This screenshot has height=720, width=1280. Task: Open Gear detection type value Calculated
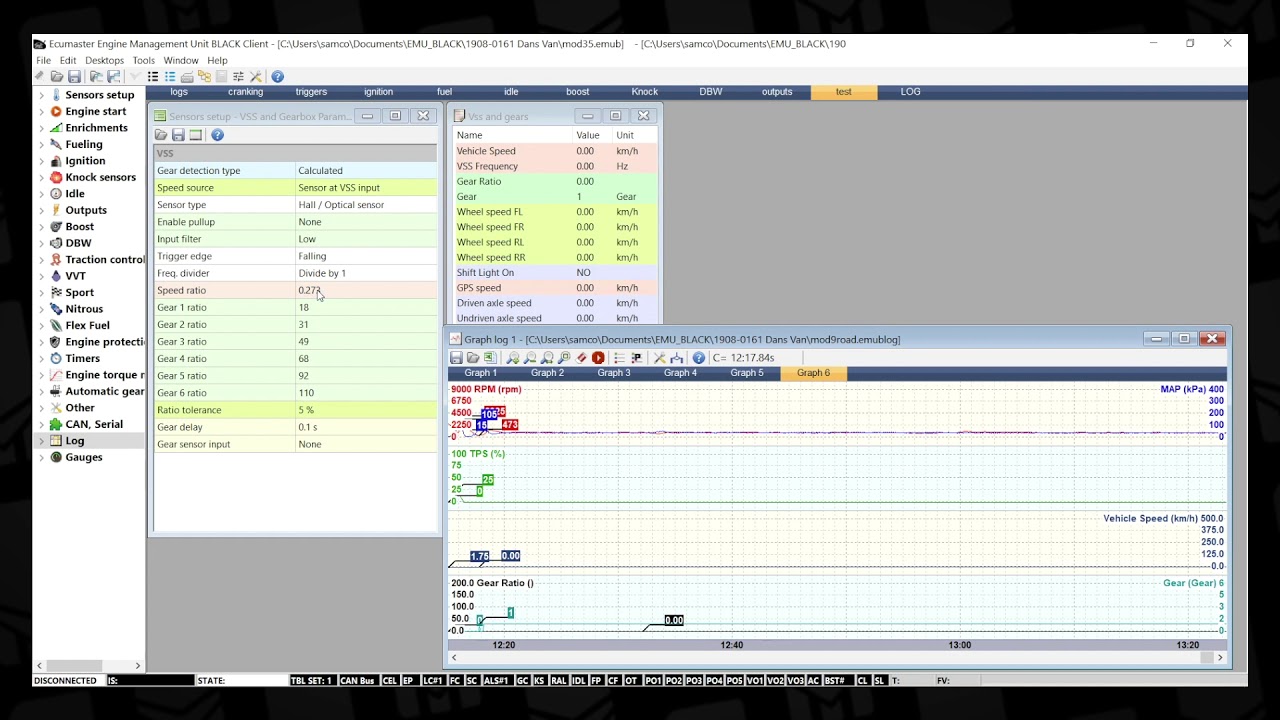coord(366,171)
